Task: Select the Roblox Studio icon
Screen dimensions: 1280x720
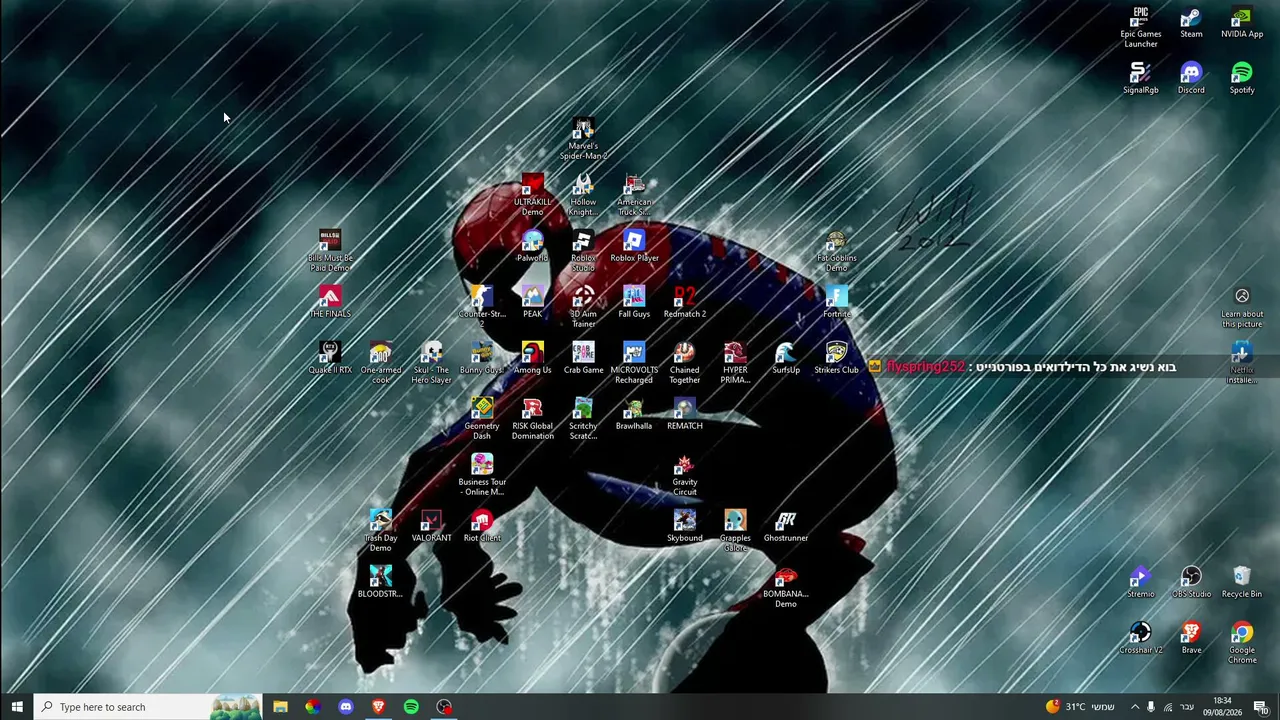Action: pyautogui.click(x=583, y=252)
